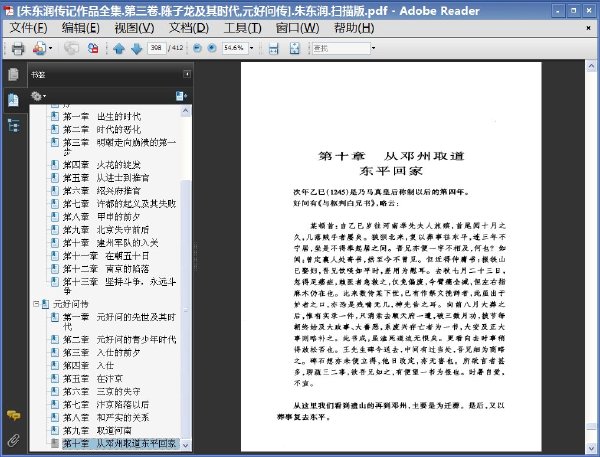Open the model tree panel icon
600x457 pixels.
click(13, 126)
